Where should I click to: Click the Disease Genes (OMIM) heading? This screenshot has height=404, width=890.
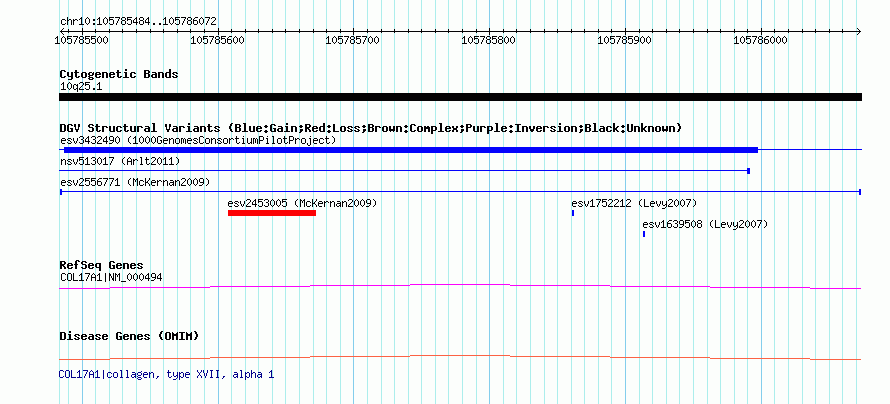(x=129, y=336)
